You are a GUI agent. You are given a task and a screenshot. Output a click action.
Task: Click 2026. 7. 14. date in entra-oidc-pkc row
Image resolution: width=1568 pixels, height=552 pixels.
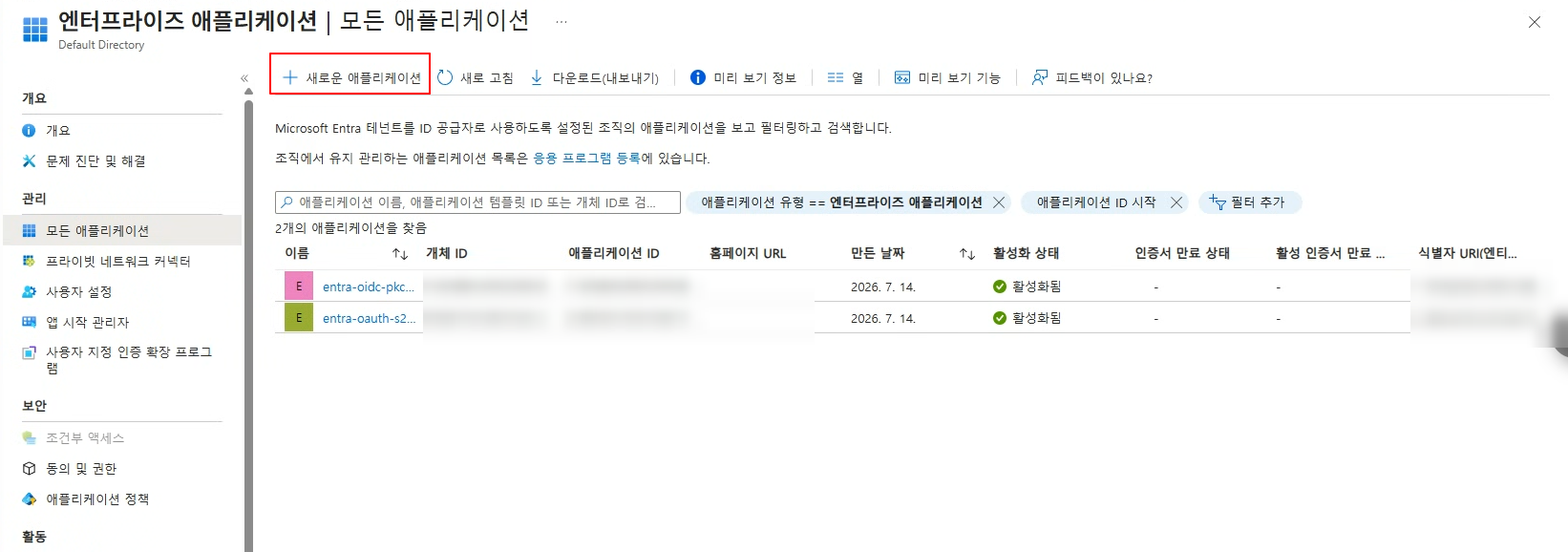883,287
